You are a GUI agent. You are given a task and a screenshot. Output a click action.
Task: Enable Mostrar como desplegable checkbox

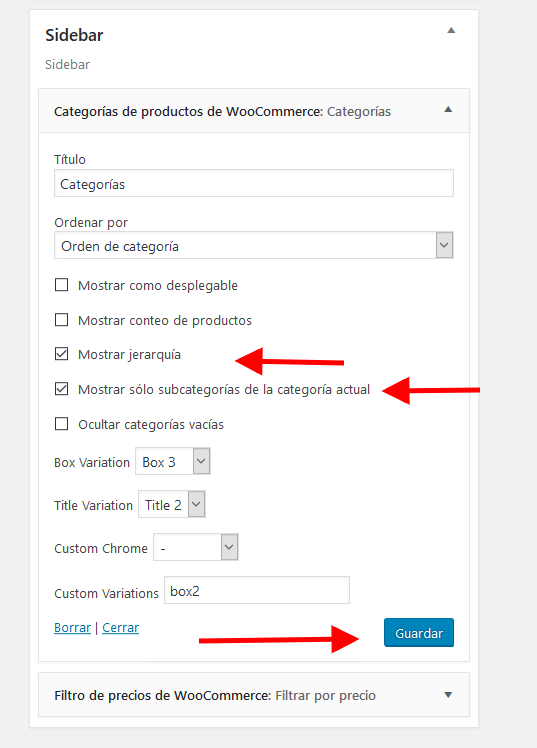point(62,285)
